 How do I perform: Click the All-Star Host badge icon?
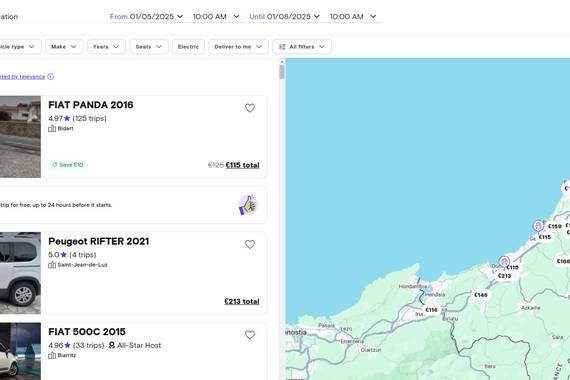[x=112, y=345]
